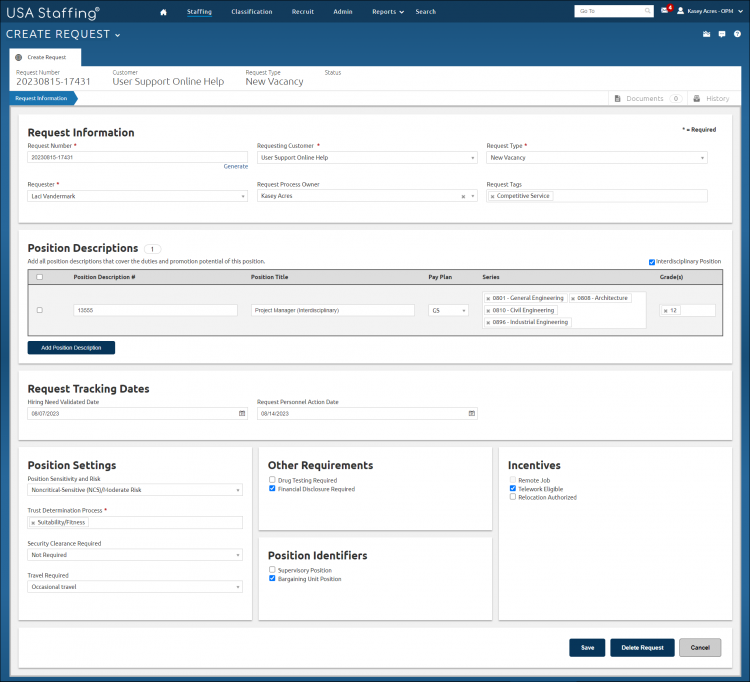Open Hiring Need Validated Date calendar
This screenshot has height=682, width=750.
(x=242, y=413)
